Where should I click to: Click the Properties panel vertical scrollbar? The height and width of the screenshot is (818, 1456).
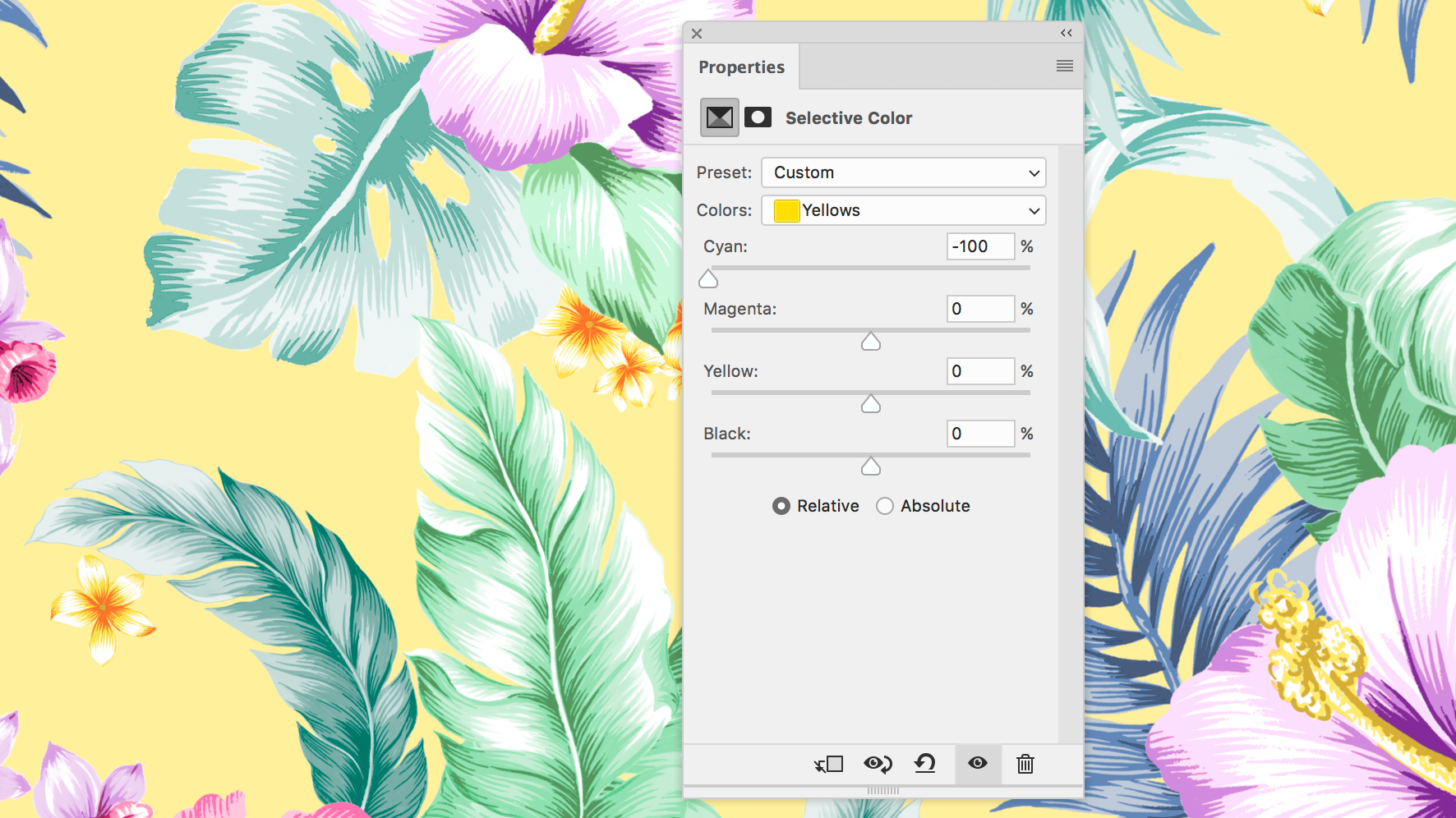point(1071,443)
